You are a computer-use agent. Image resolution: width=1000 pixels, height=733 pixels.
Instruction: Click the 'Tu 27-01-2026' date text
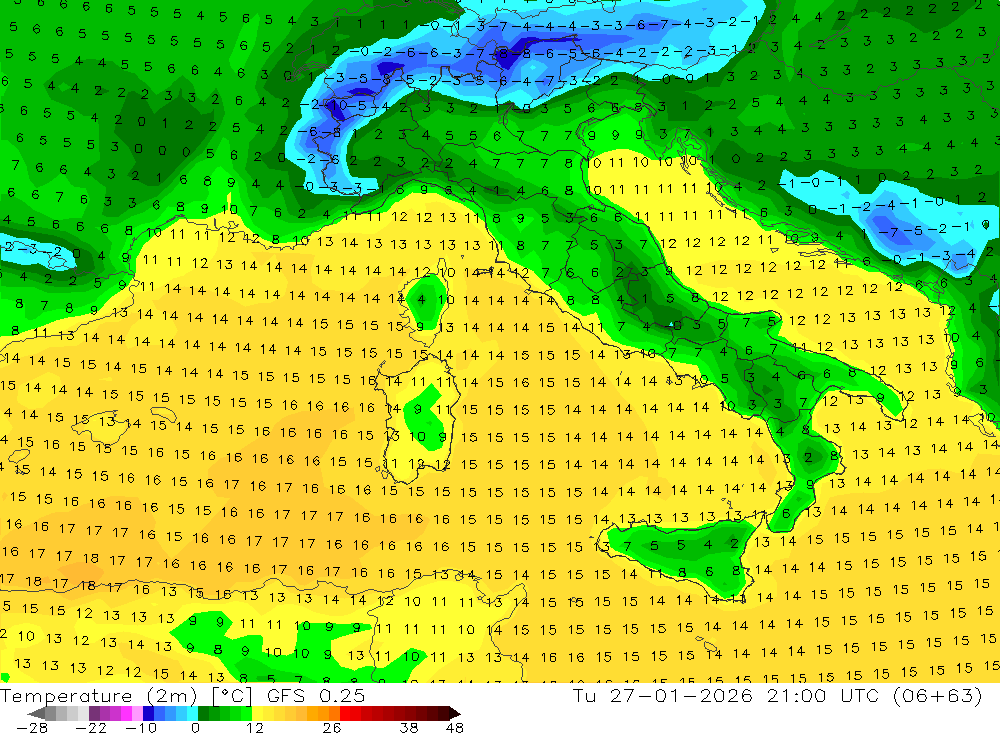click(663, 695)
